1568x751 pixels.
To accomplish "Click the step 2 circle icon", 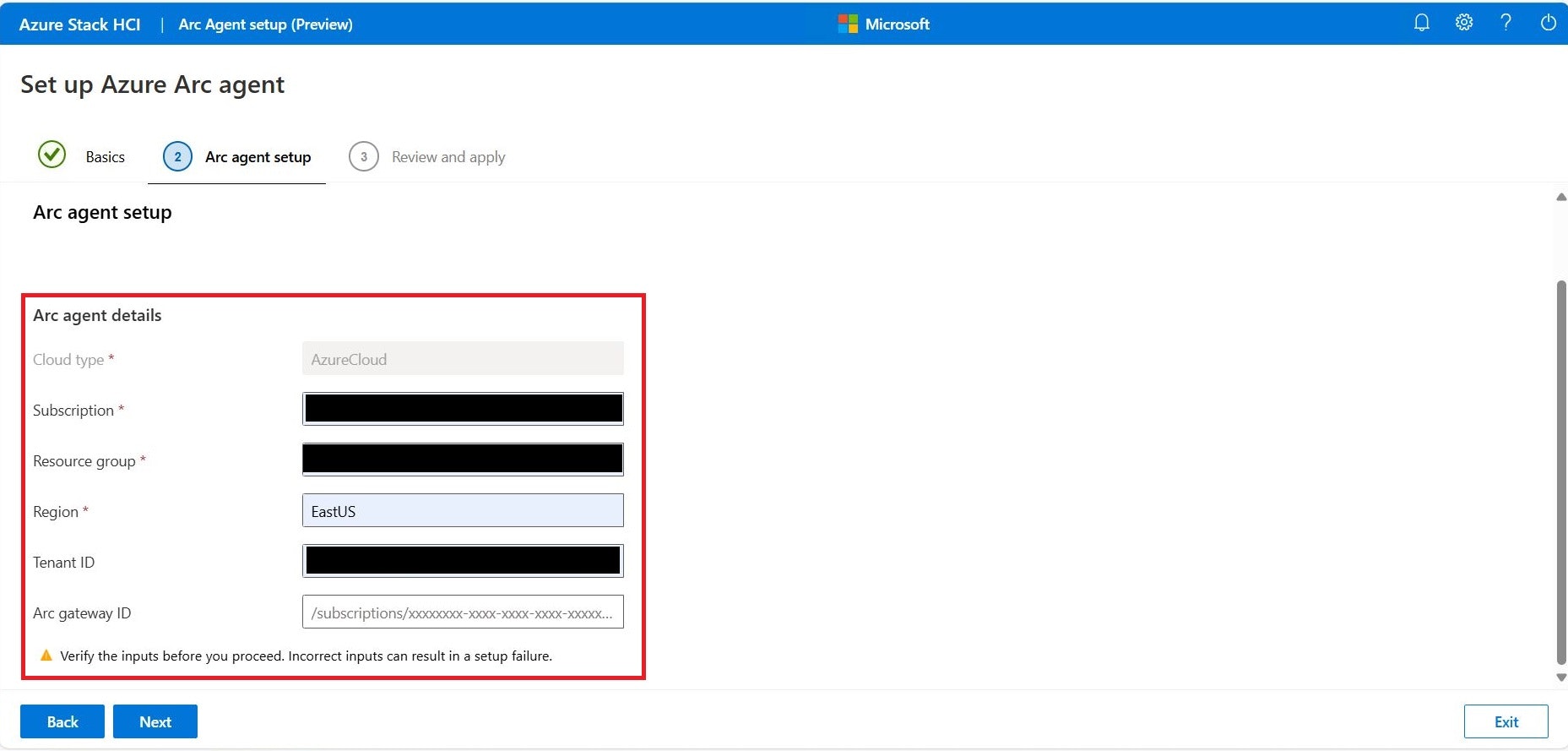I will tap(177, 156).
